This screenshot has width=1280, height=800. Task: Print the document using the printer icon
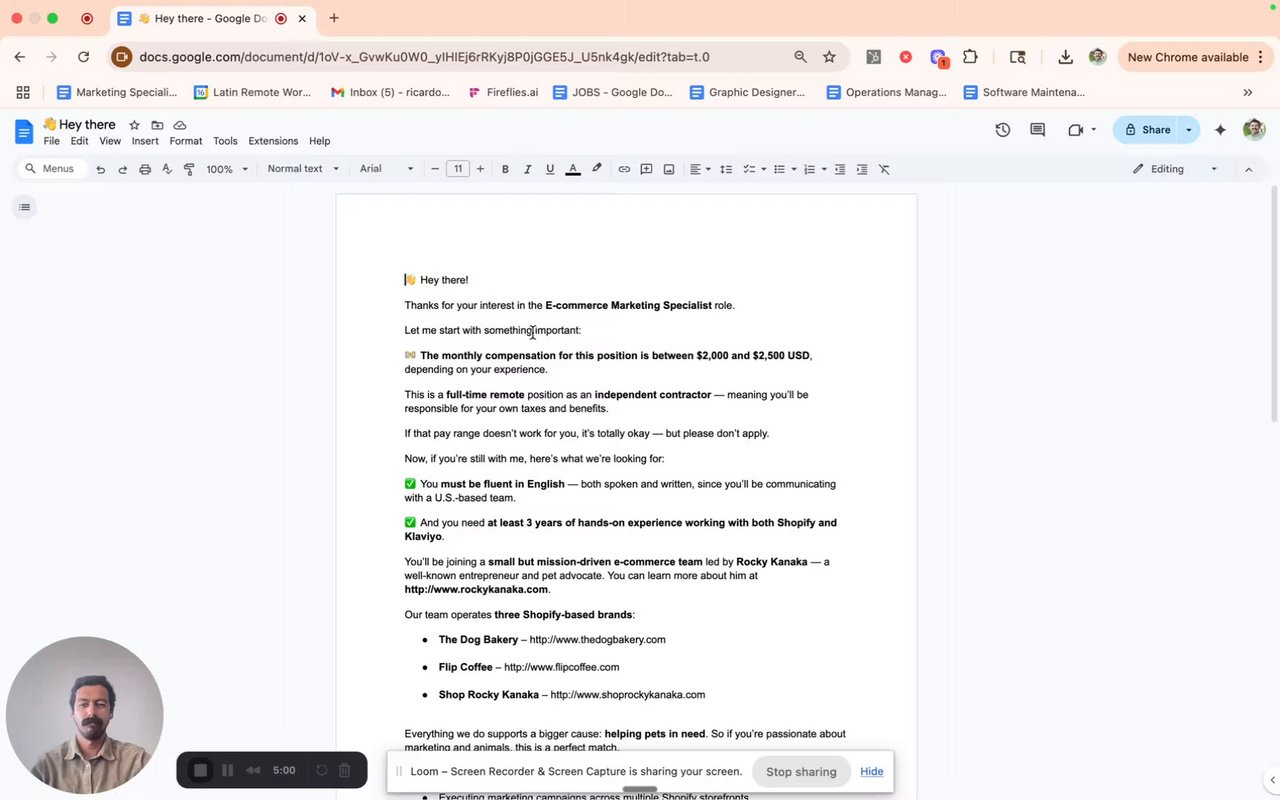pos(145,169)
